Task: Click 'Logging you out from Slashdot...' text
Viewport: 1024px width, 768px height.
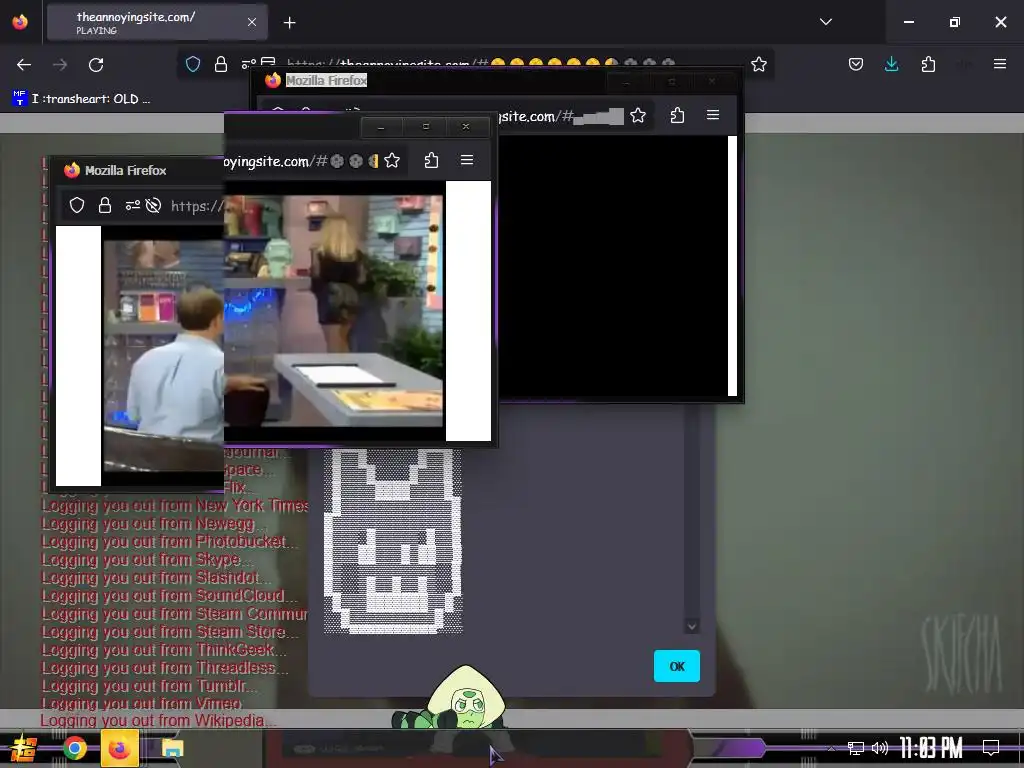Action: (x=156, y=578)
